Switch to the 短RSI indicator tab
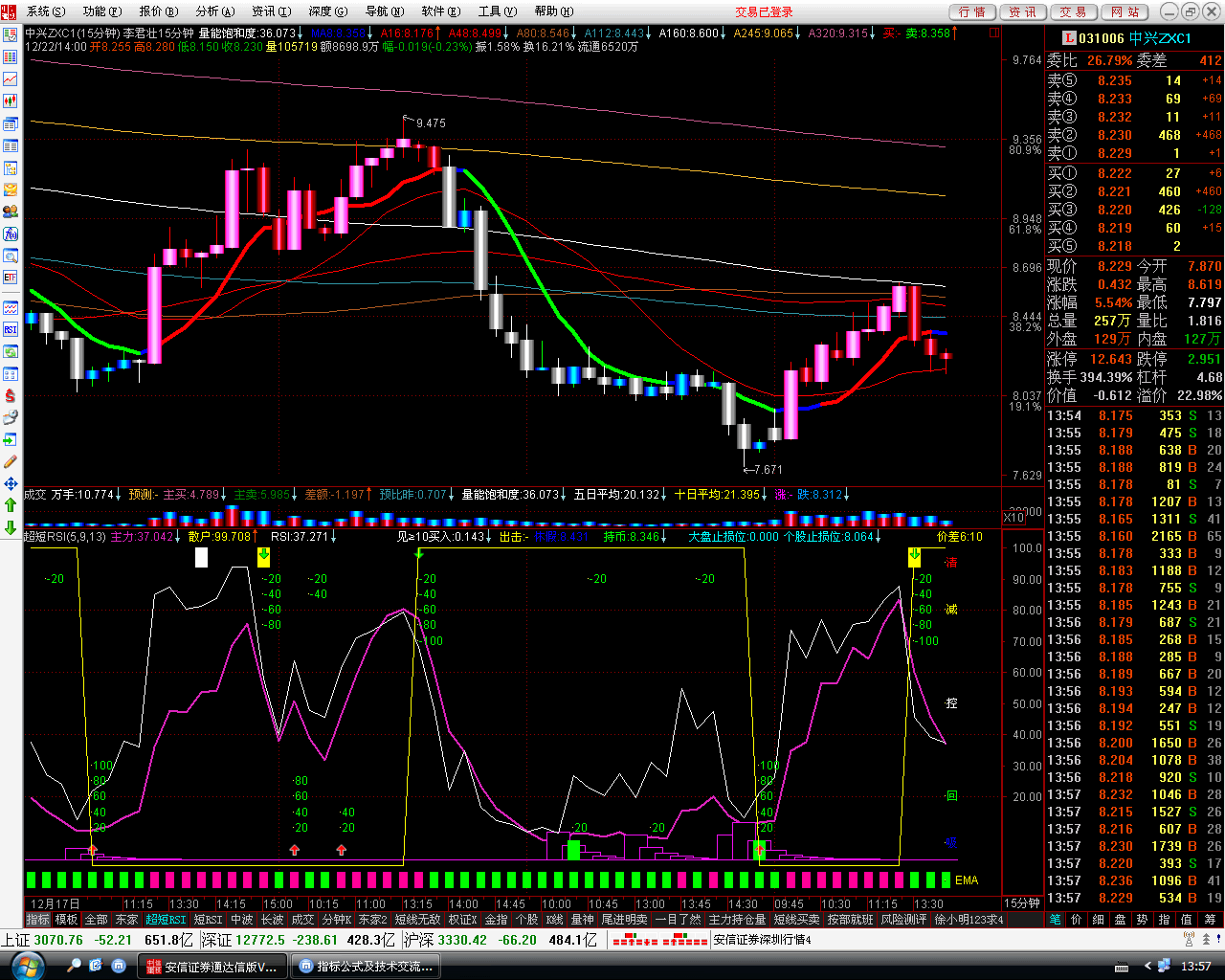The image size is (1225, 980). coord(208,920)
